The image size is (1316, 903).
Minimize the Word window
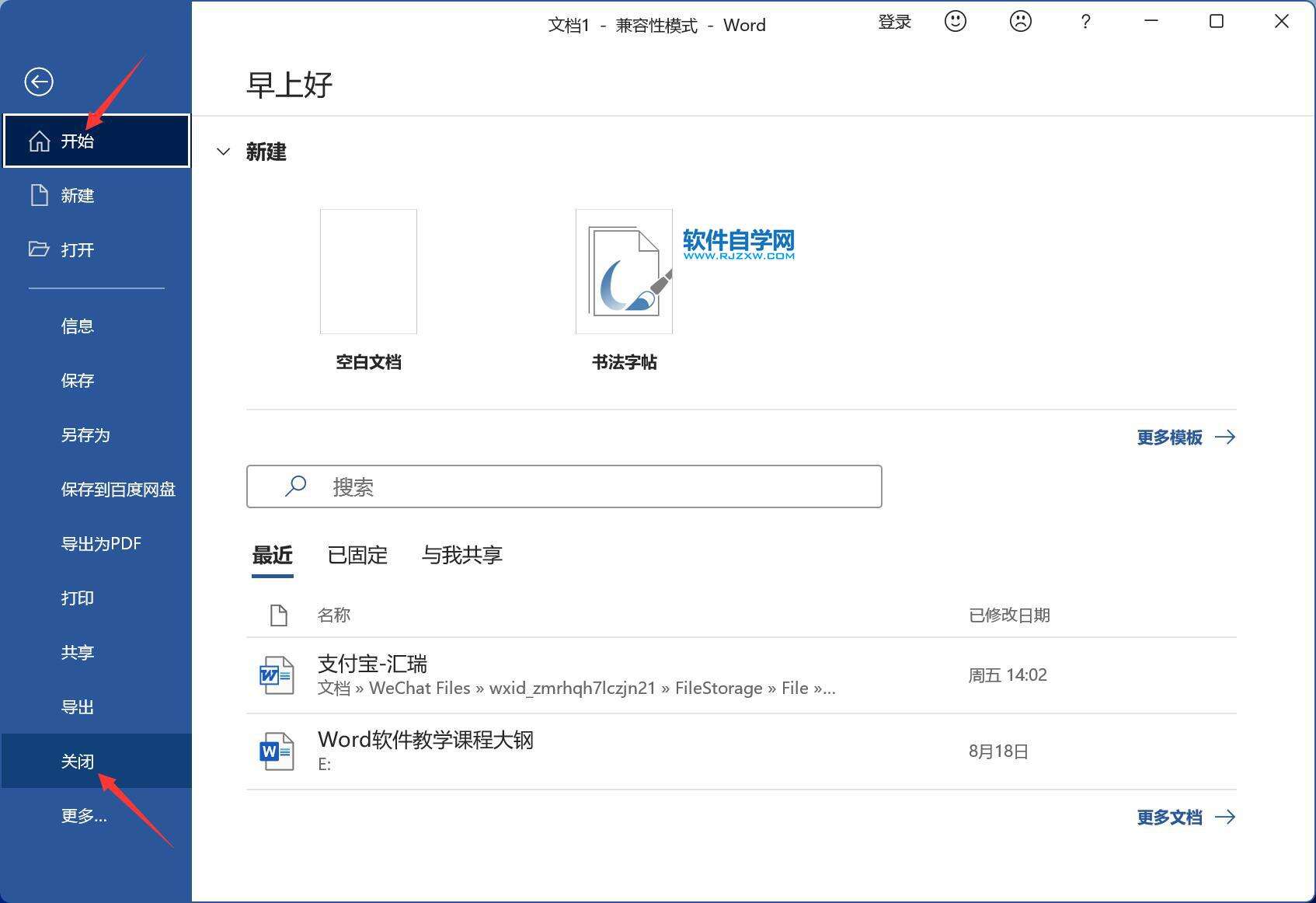1151,21
